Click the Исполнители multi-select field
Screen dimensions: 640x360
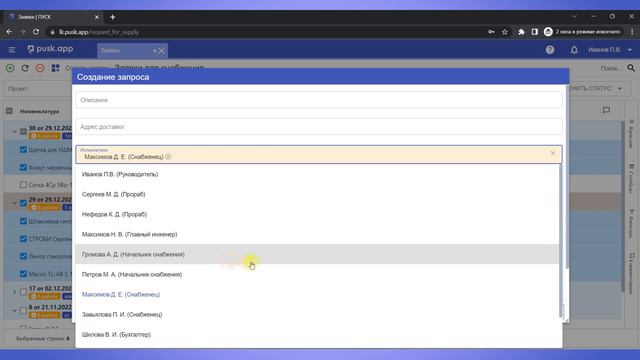[x=318, y=154]
